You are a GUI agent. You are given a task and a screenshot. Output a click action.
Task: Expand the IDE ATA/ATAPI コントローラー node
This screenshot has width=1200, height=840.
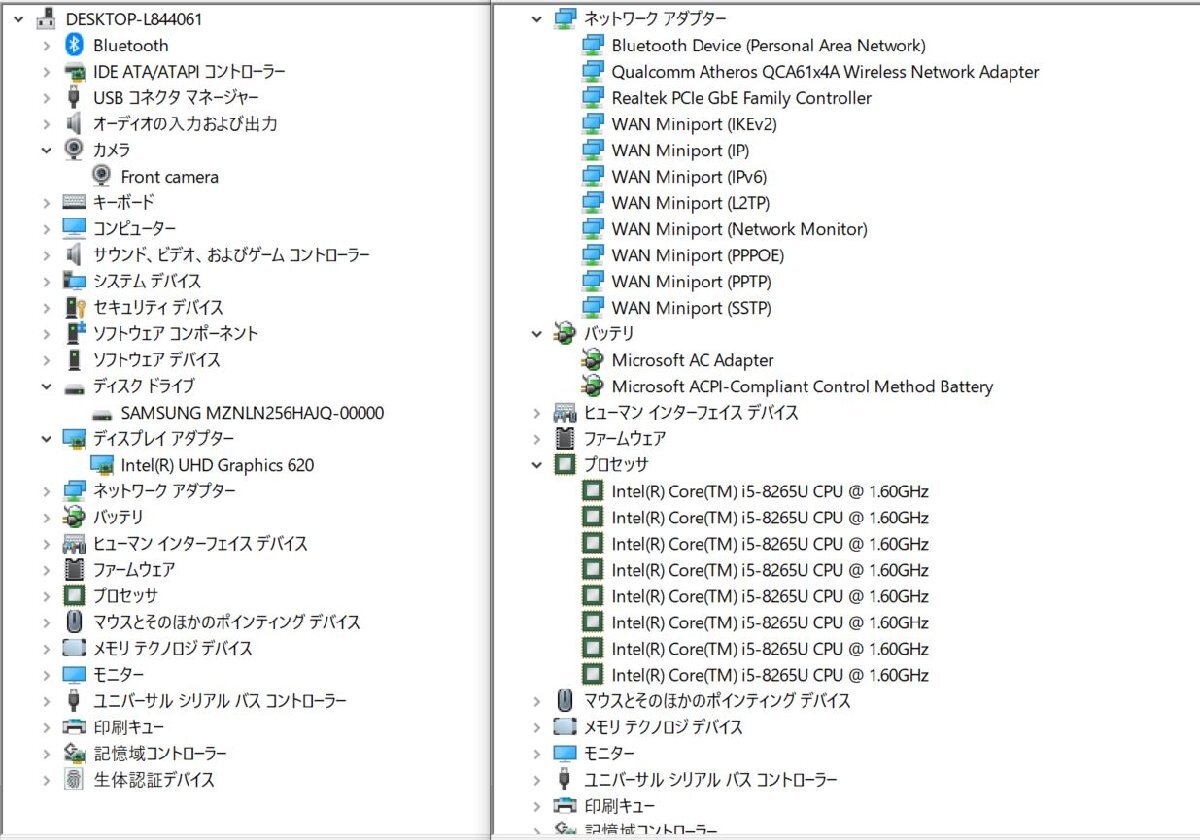[x=46, y=72]
